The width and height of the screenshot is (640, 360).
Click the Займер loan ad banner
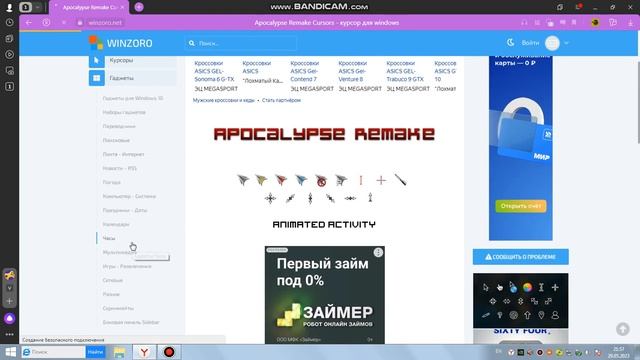(324, 295)
